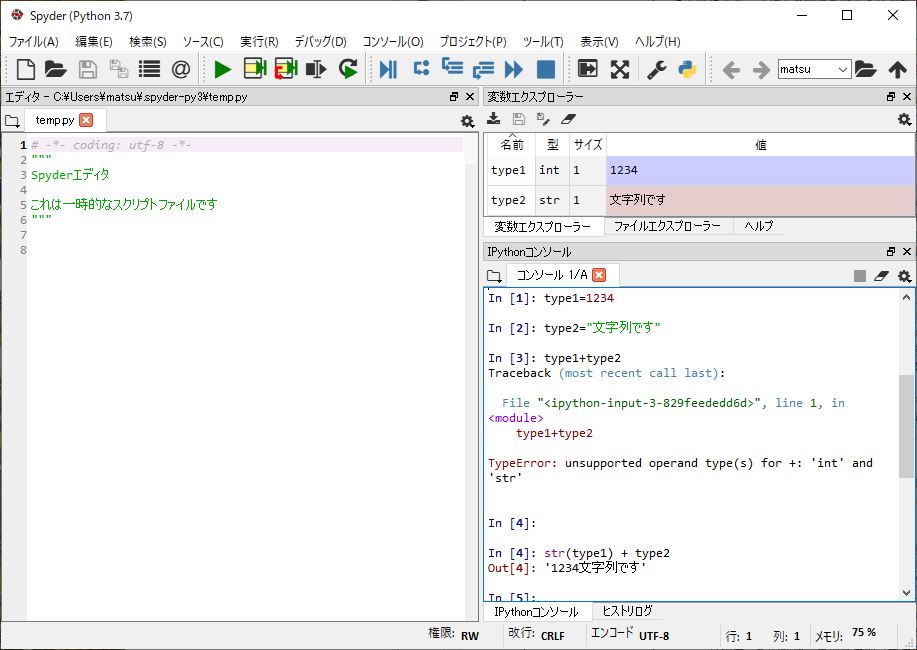Click the debugger step into icon
This screenshot has height=650, width=917.
[x=452, y=67]
